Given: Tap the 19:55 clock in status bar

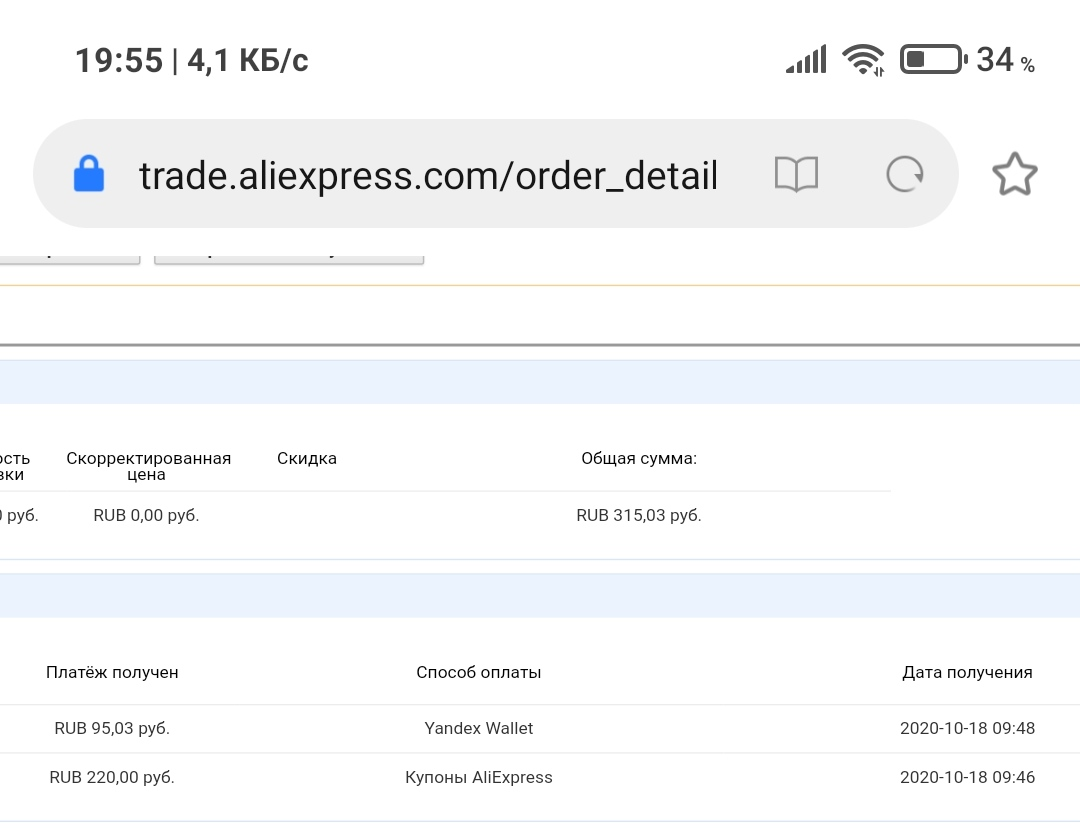Looking at the screenshot, I should point(118,61).
